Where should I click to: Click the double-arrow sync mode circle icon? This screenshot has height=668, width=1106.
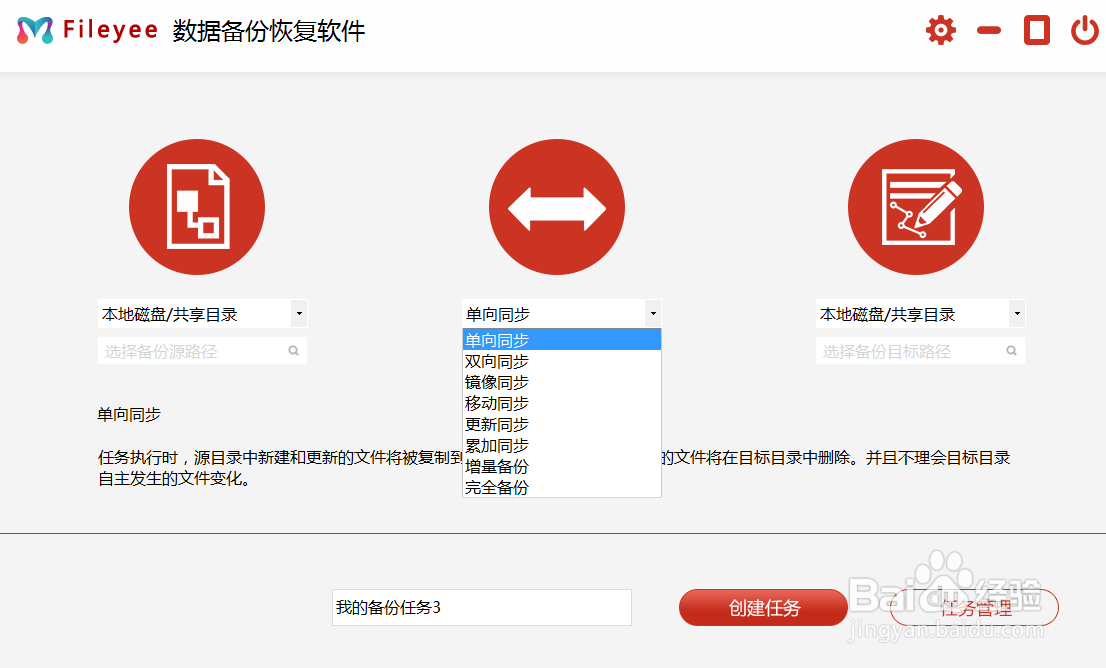[557, 207]
